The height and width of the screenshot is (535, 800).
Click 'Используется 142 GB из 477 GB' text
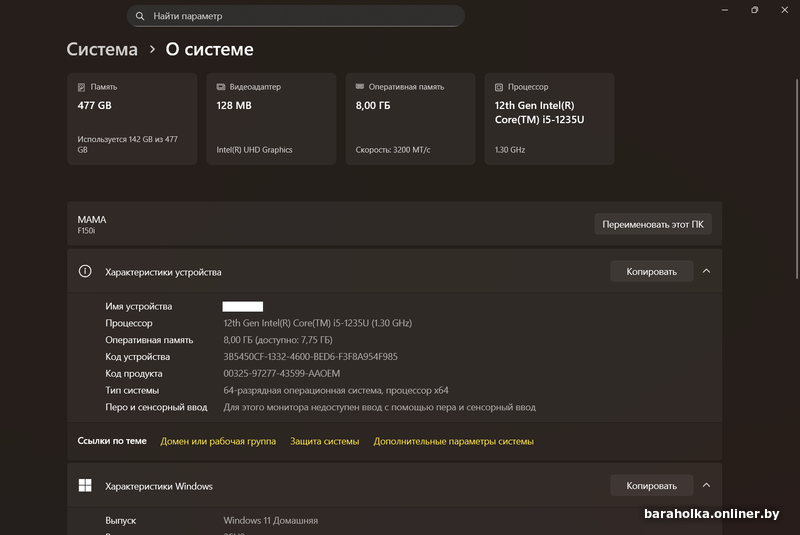(128, 144)
